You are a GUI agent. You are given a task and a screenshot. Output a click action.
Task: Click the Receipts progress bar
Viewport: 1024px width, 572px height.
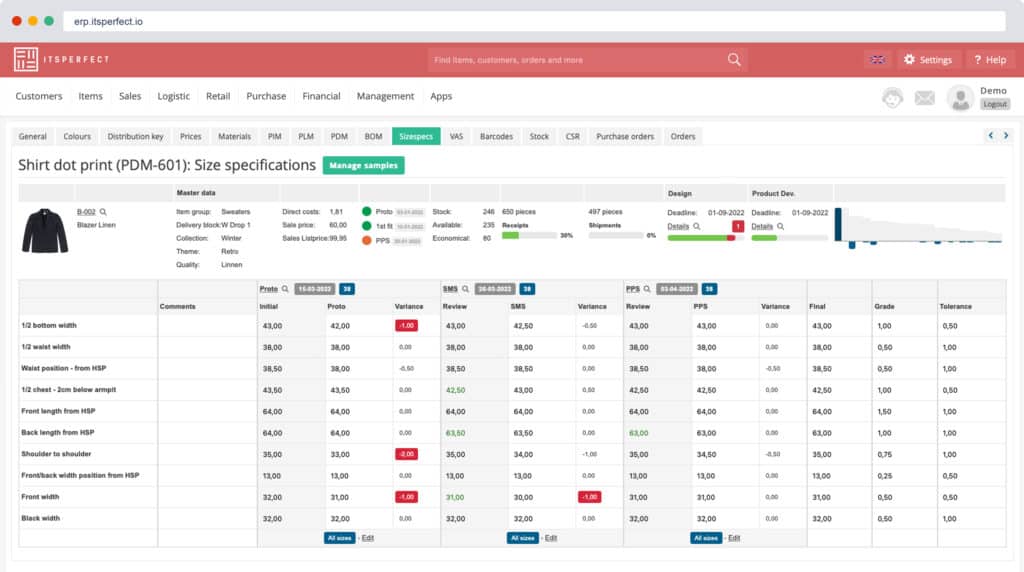pyautogui.click(x=529, y=236)
